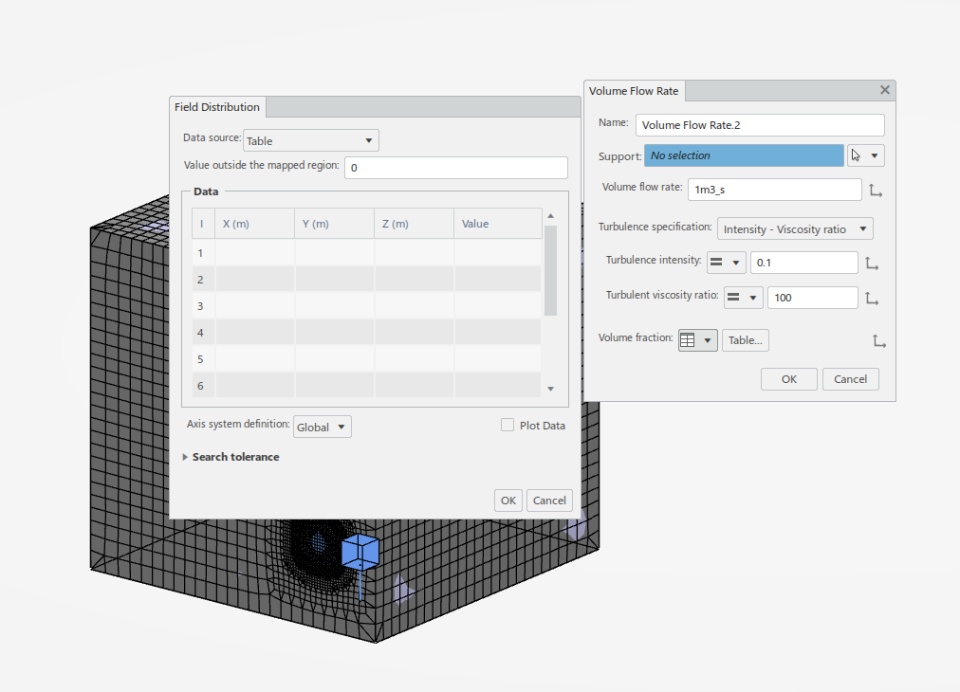Click axis icon beside Turbulent viscosity ratio field

[872, 298]
